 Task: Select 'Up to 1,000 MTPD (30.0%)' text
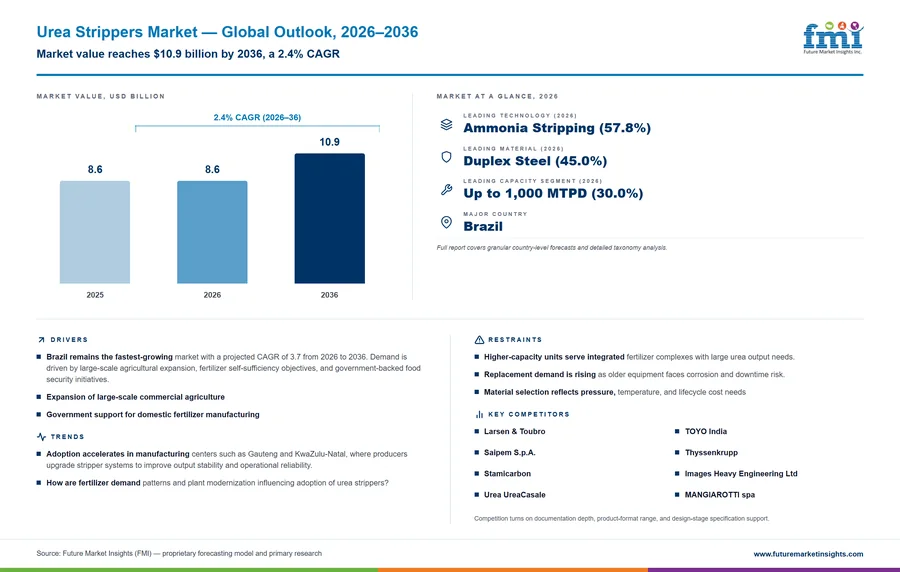[553, 193]
